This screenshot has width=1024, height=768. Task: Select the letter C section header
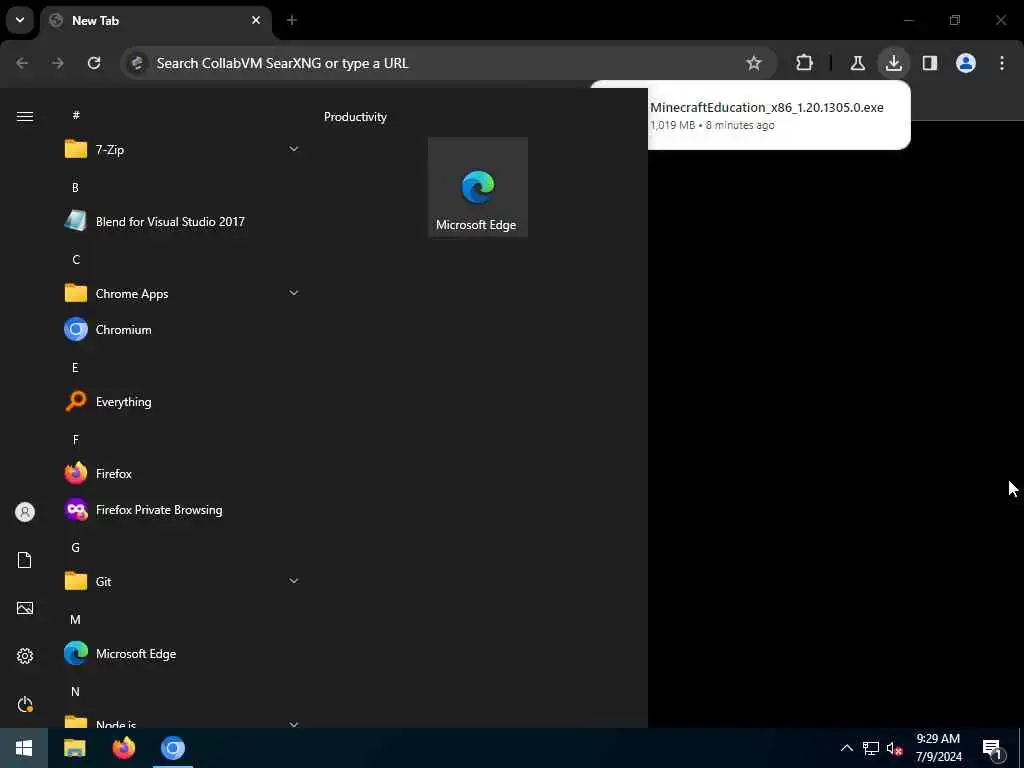point(76,259)
